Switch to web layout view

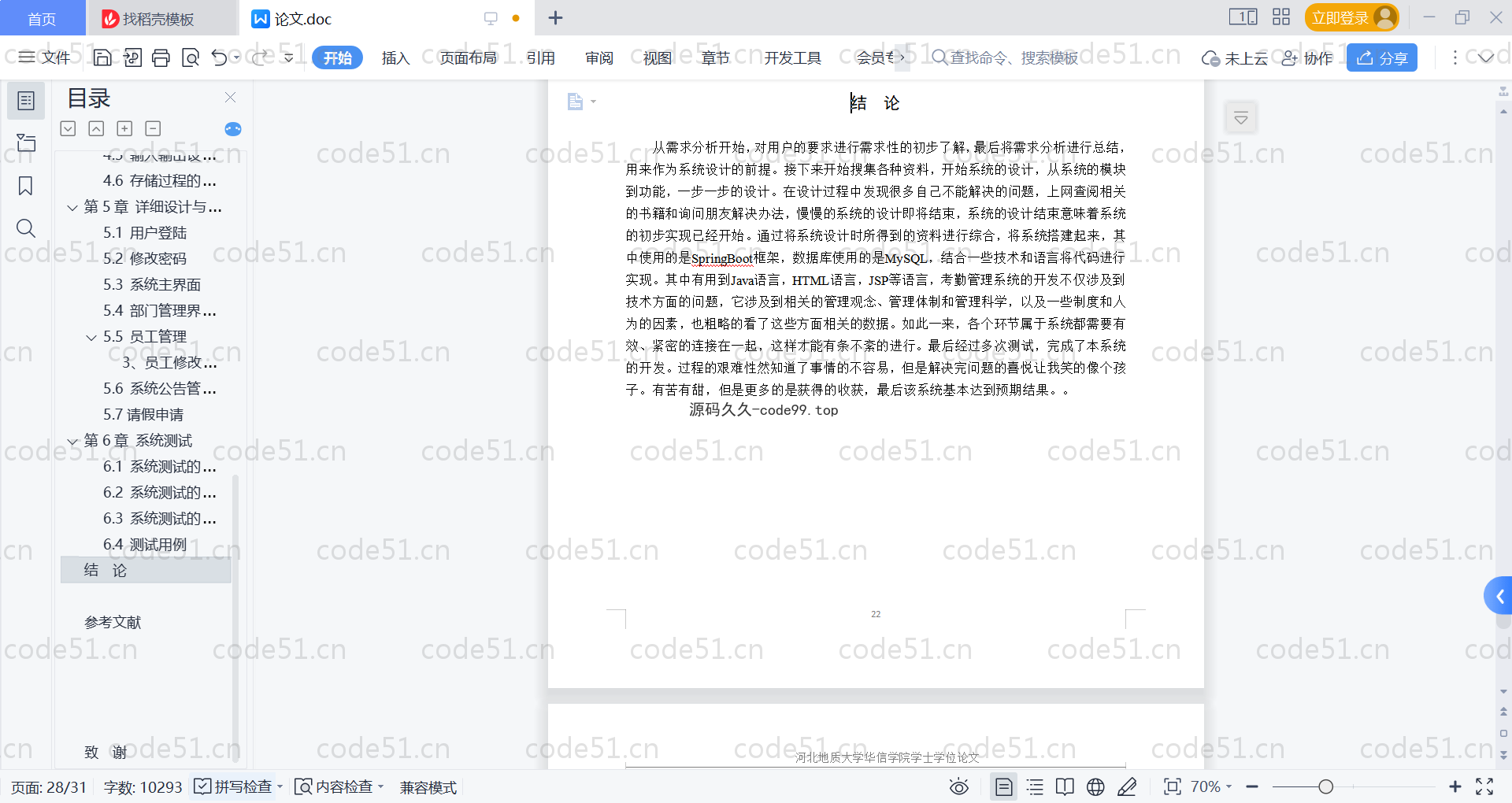tap(1095, 786)
